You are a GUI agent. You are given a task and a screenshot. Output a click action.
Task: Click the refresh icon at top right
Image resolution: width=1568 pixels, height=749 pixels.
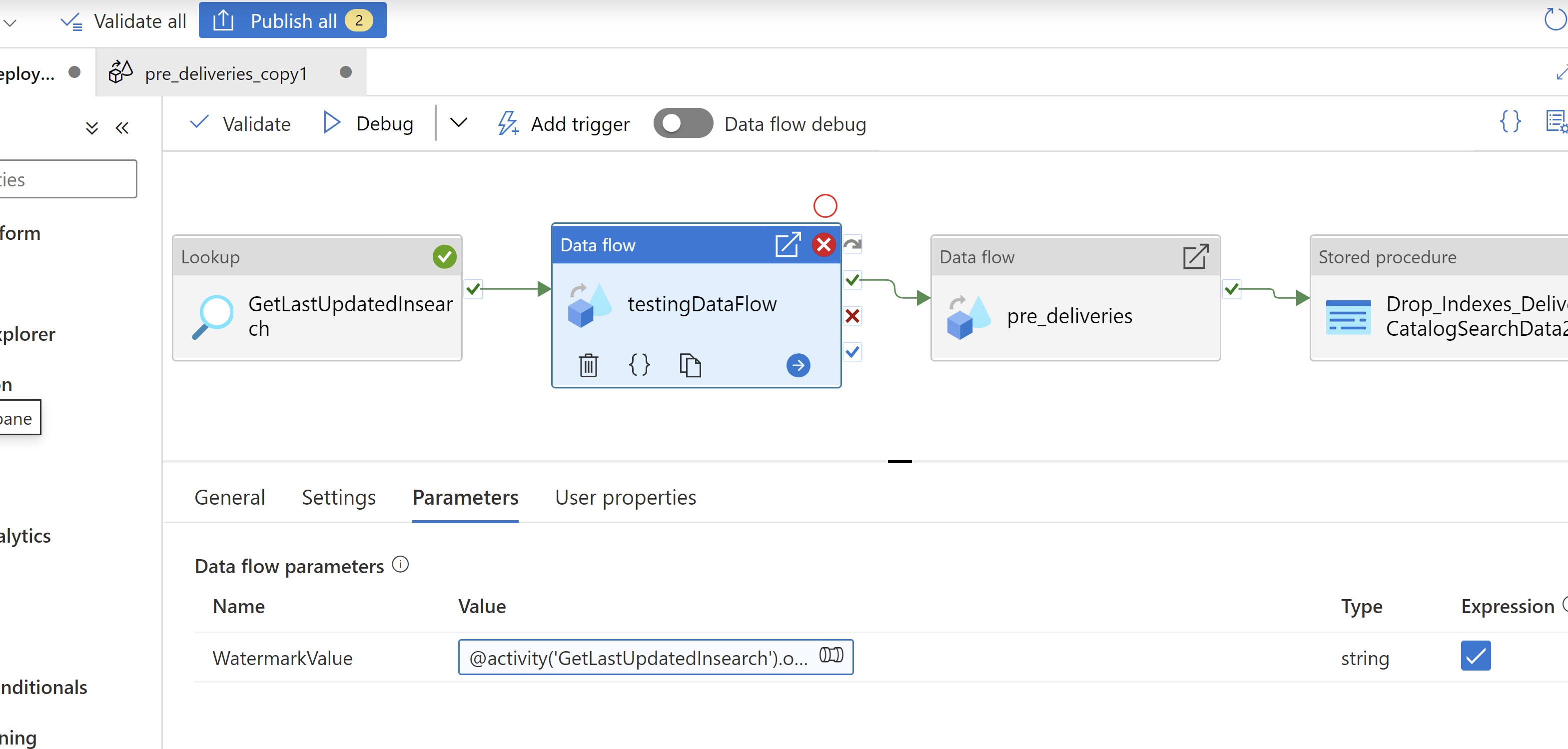pyautogui.click(x=1555, y=19)
